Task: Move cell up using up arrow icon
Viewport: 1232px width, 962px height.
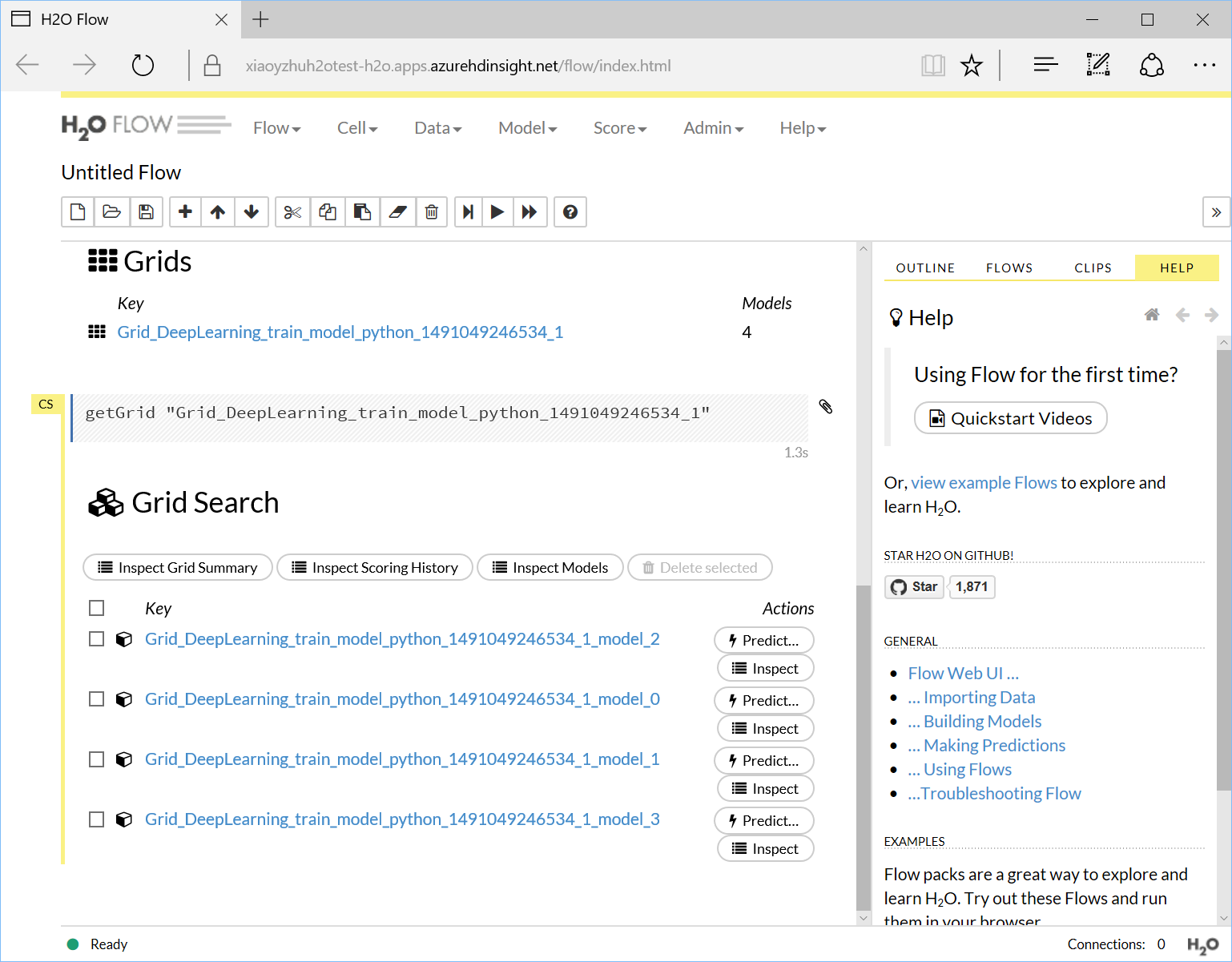Action: tap(218, 212)
